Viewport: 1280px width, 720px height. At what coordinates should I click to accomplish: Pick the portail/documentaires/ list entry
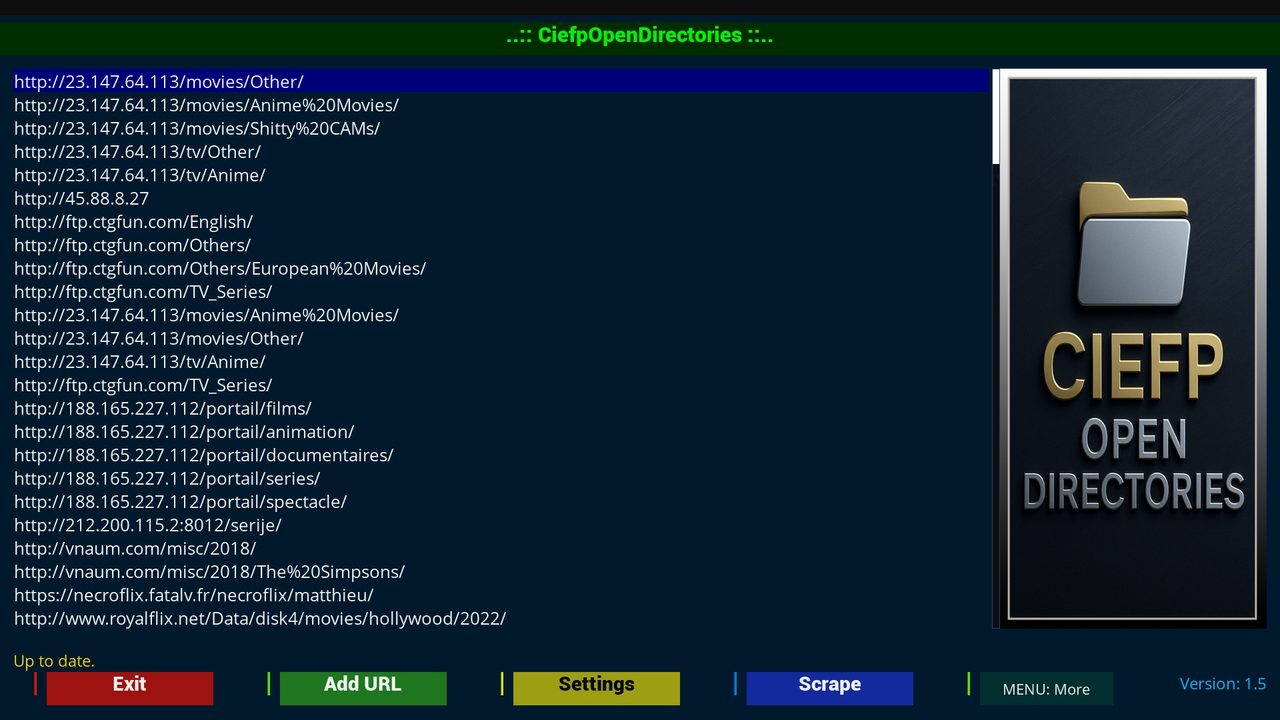point(501,455)
